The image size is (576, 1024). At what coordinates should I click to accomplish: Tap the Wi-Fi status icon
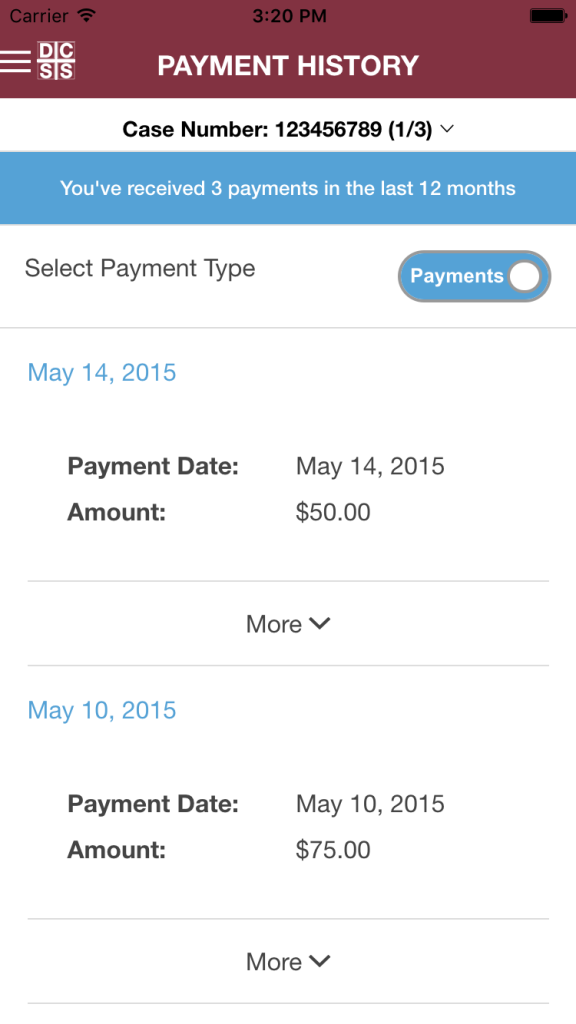tap(86, 15)
